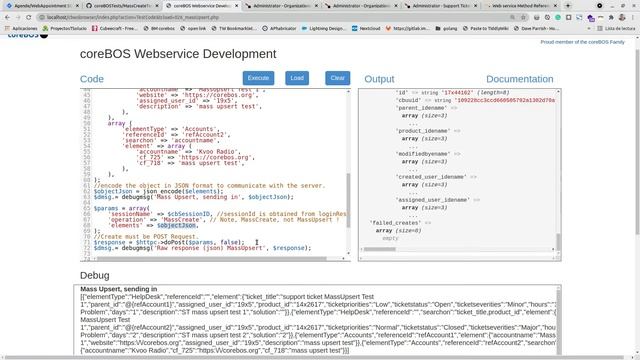The height and width of the screenshot is (360, 640).
Task: Click 'assigned_user_idename' key in Output
Action: (433, 200)
